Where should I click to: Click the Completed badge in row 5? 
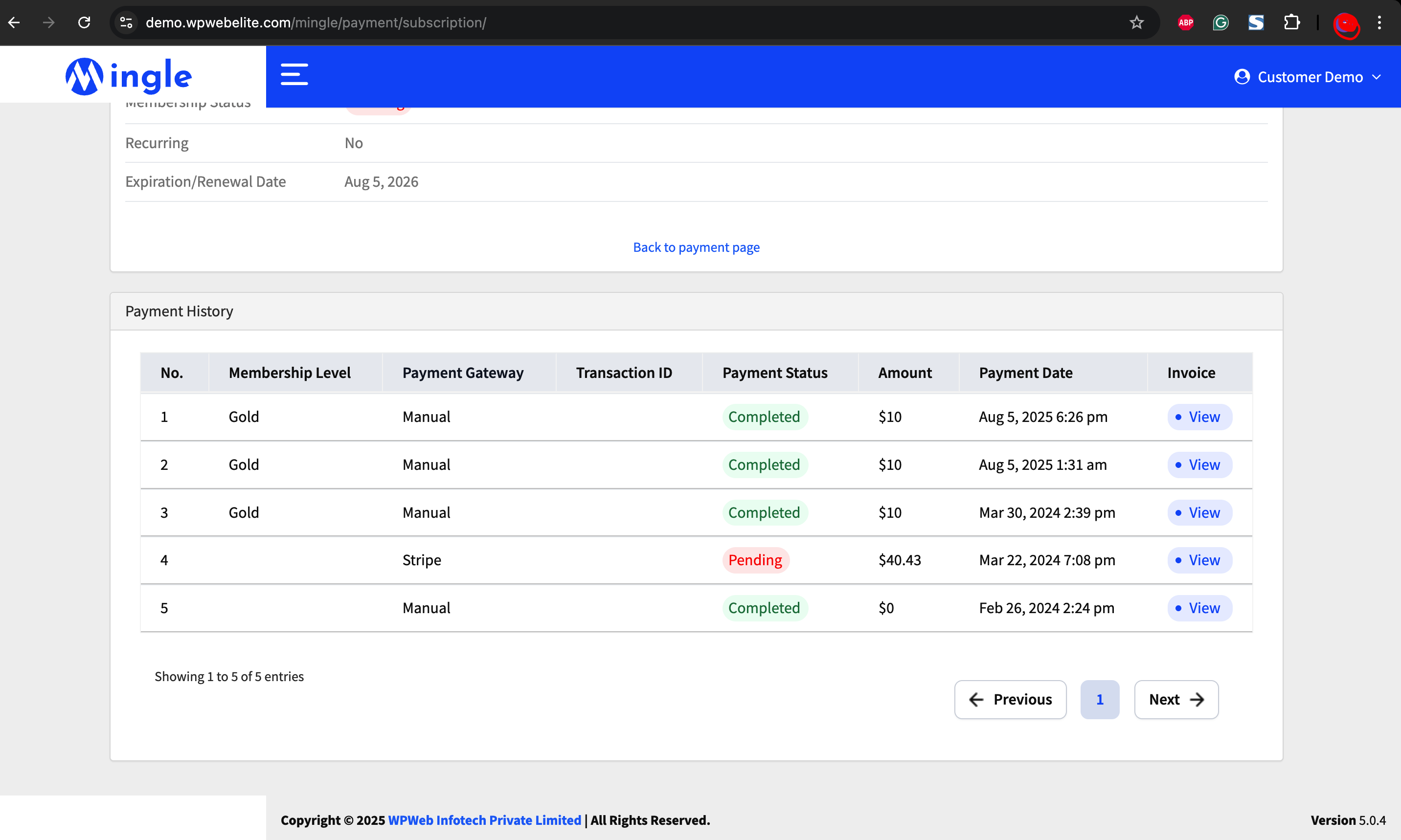click(x=765, y=608)
